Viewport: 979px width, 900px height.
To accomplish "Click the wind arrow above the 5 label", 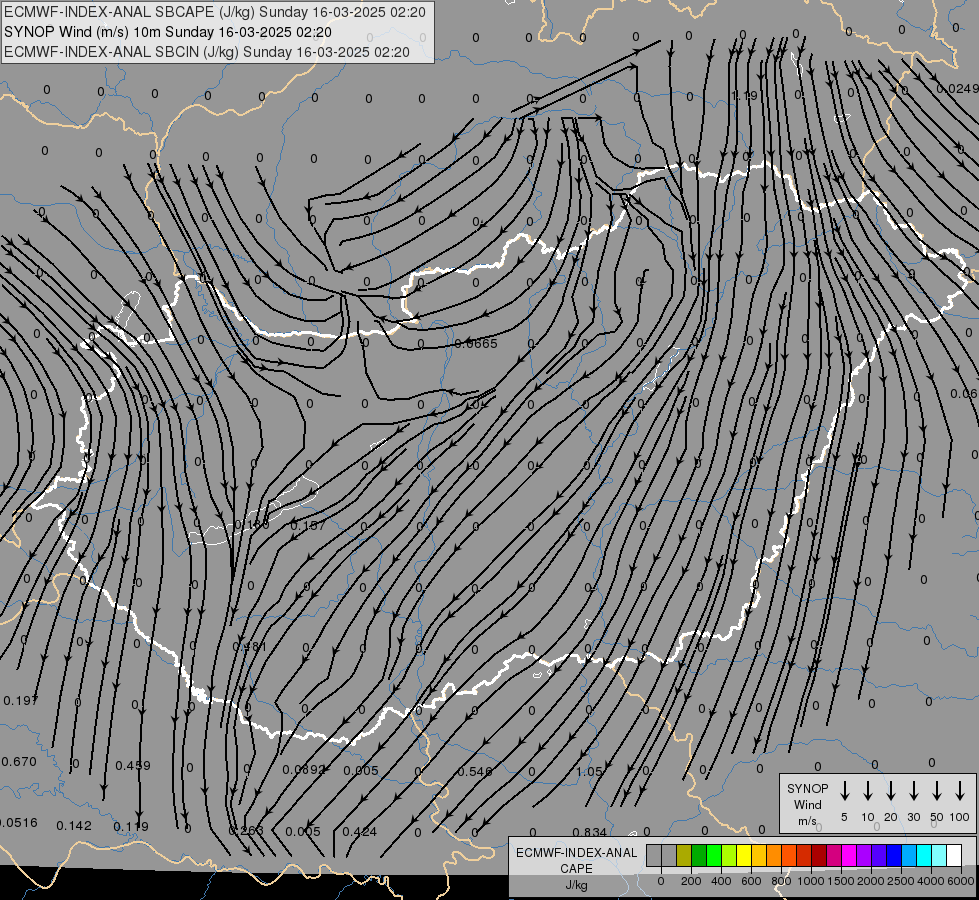I will tap(844, 791).
